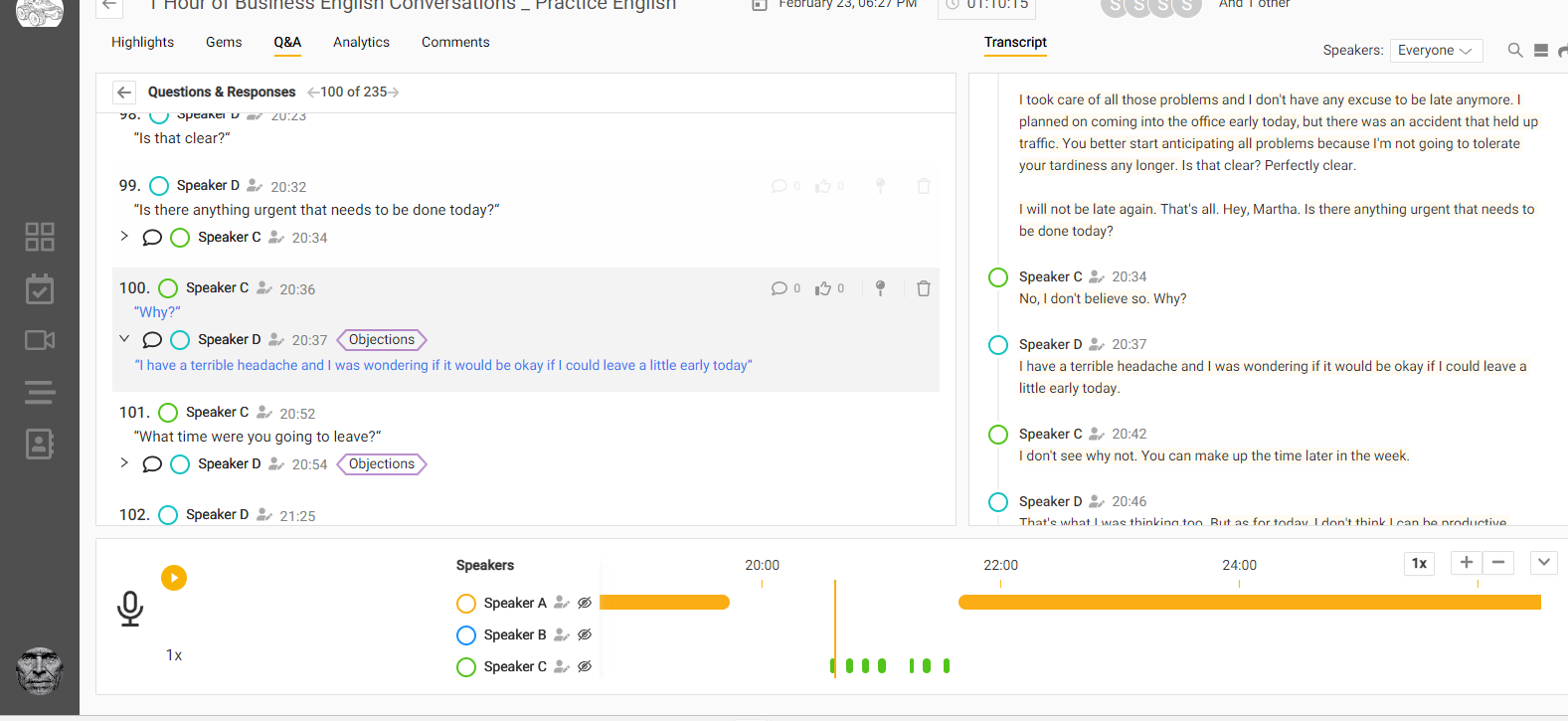Screen dimensions: 1568x721
Task: Open the video camera icon in sidebar
Action: pos(40,340)
